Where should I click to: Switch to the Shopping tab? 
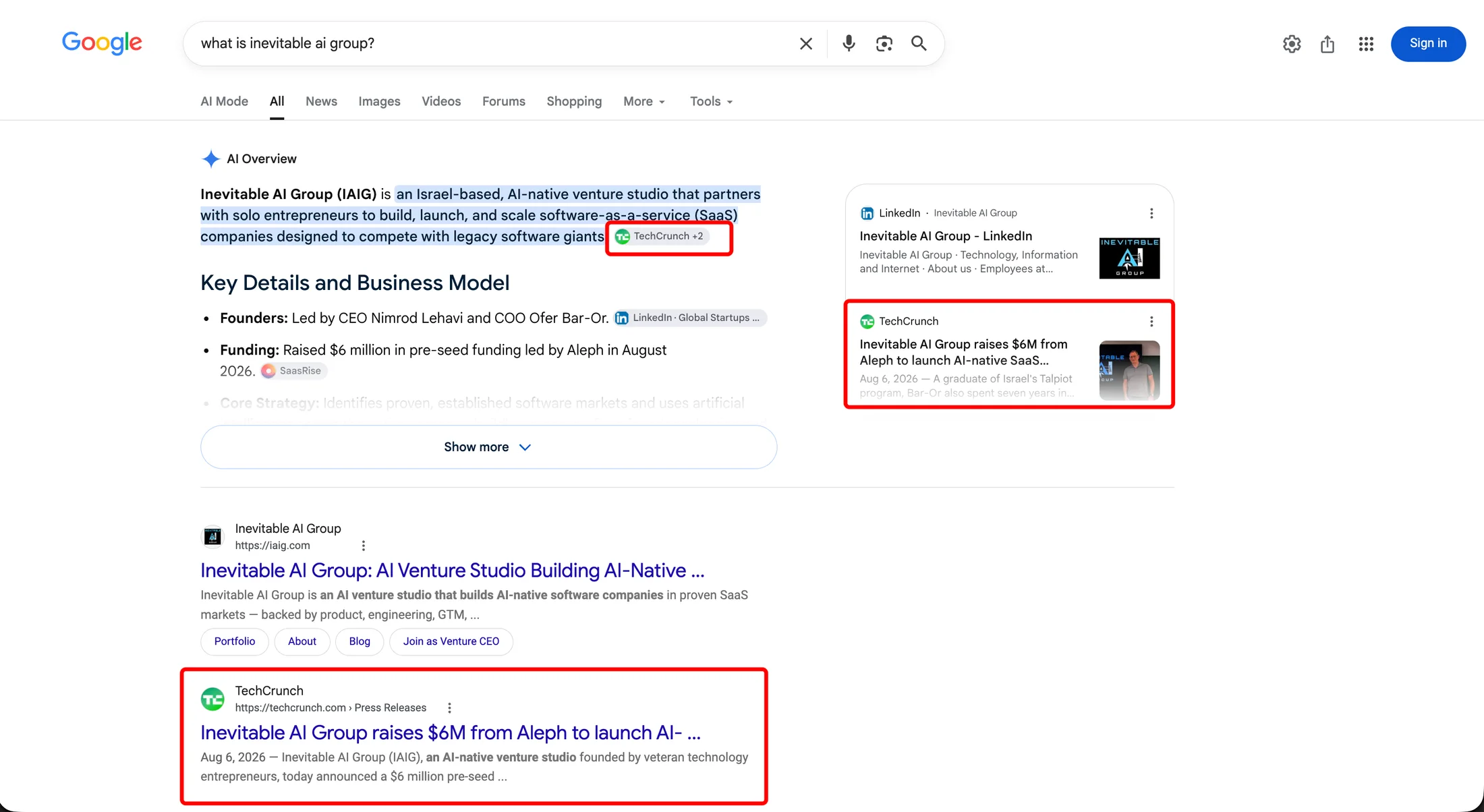tap(574, 101)
